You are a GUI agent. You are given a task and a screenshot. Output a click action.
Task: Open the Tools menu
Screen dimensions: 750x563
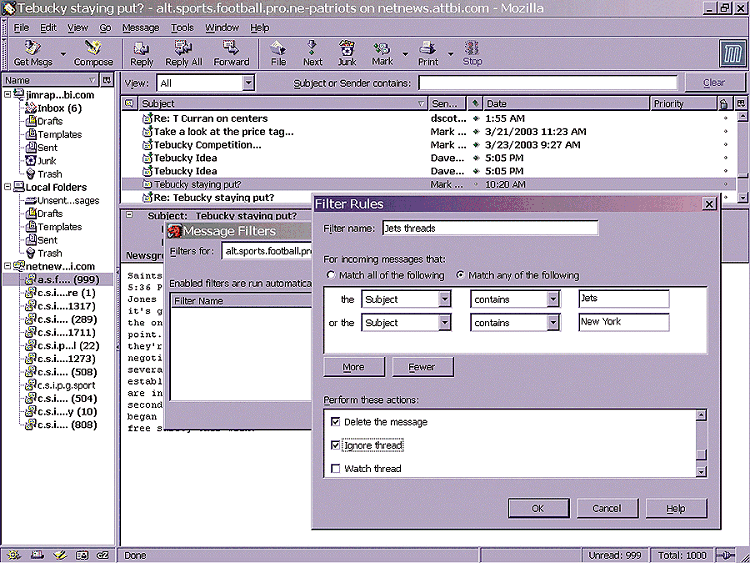pos(182,28)
